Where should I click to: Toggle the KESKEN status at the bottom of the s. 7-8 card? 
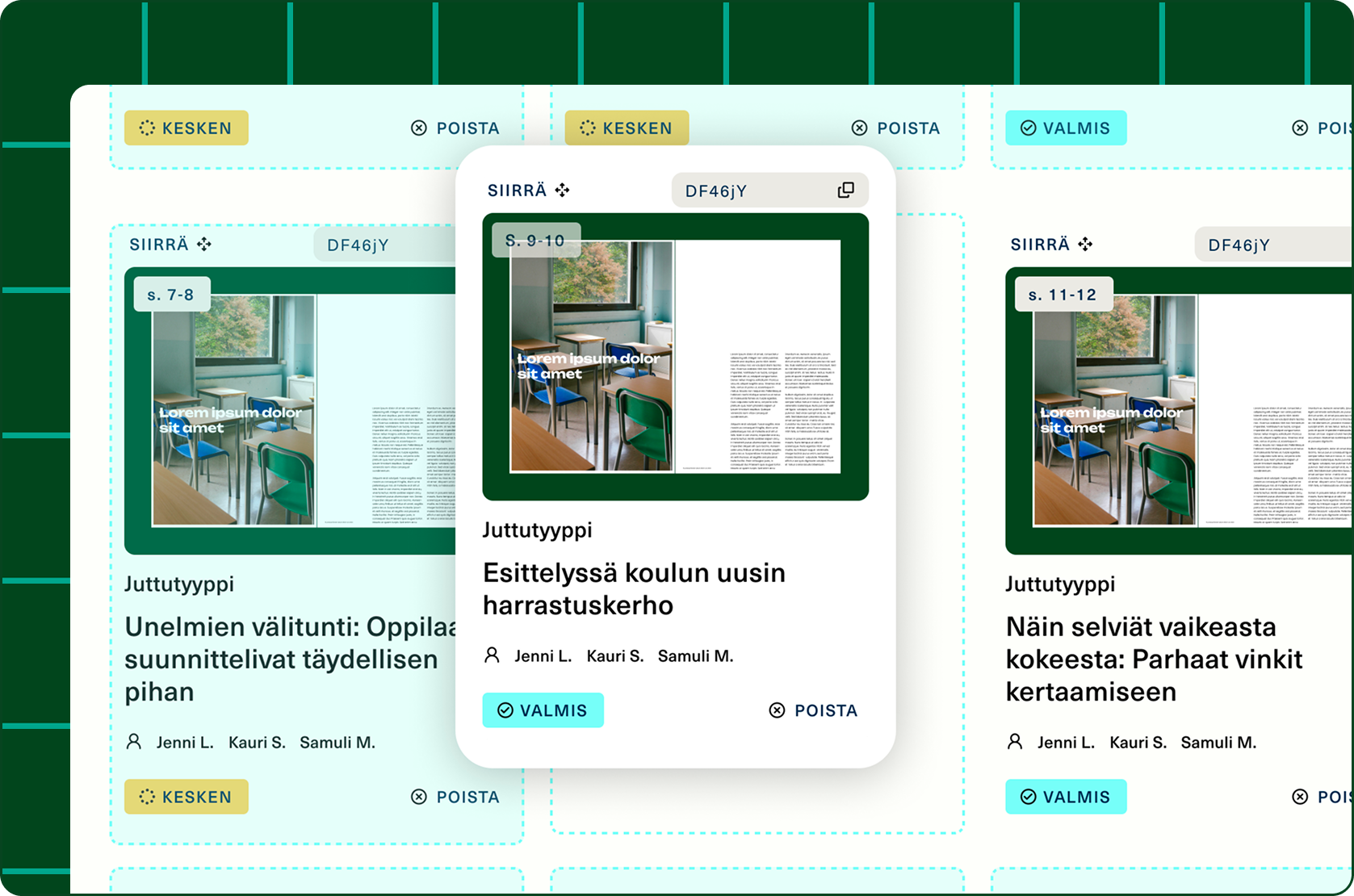(187, 797)
